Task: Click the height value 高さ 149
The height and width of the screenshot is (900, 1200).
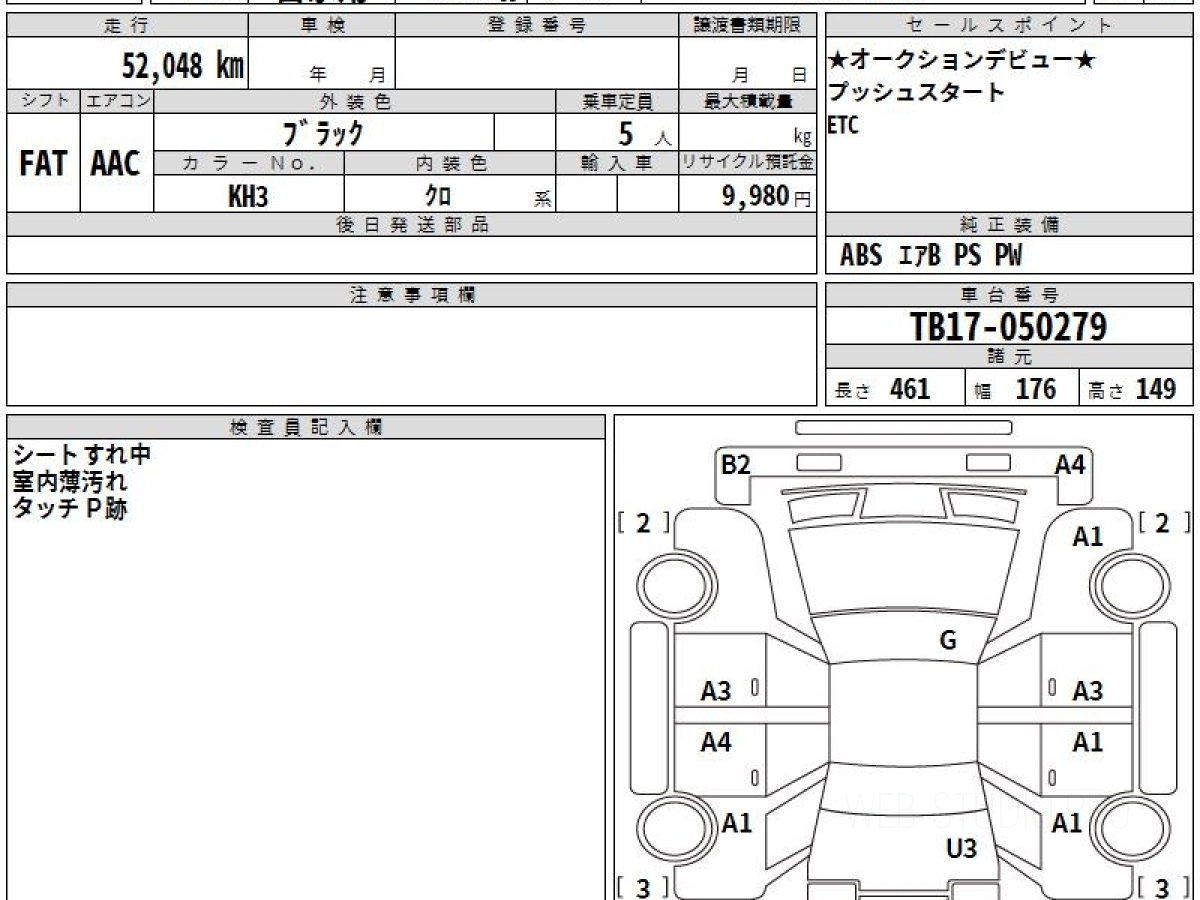Action: point(1132,389)
